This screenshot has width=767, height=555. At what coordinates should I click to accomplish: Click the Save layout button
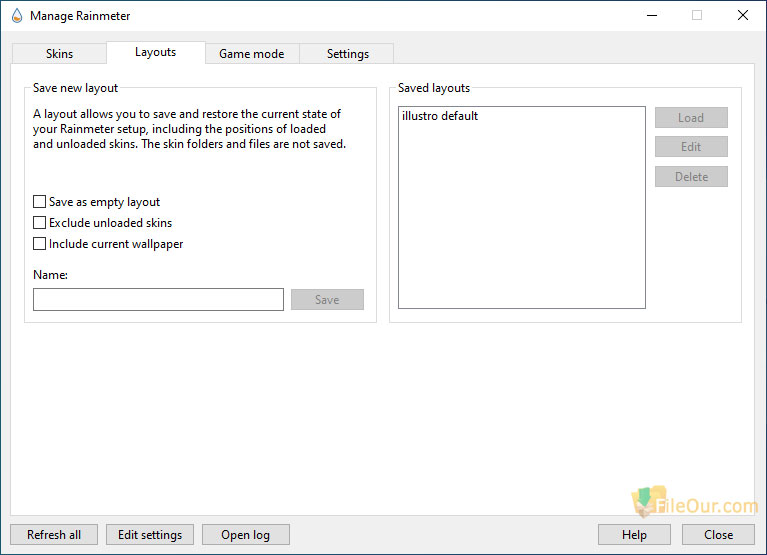[327, 299]
